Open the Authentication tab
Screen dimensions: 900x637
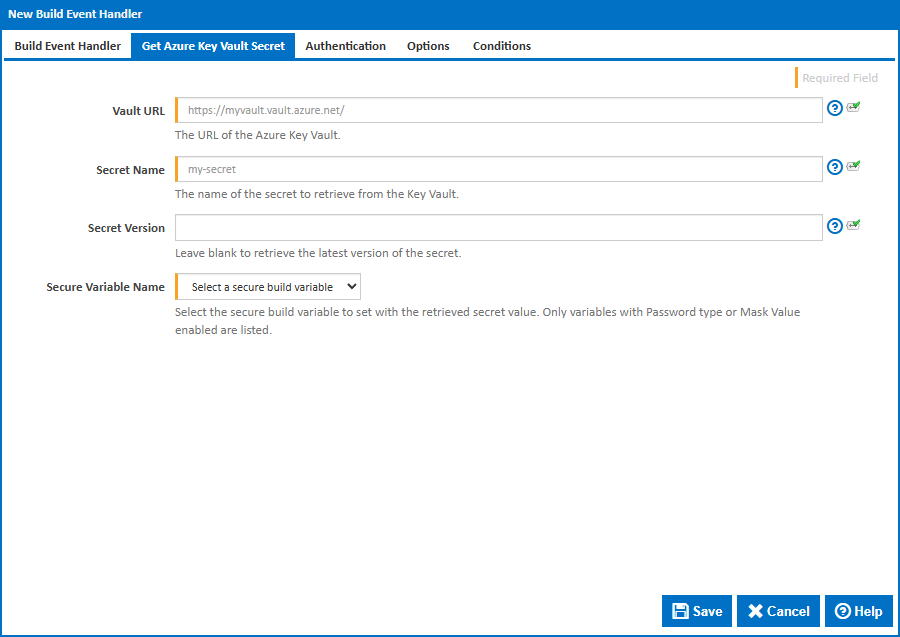(345, 46)
